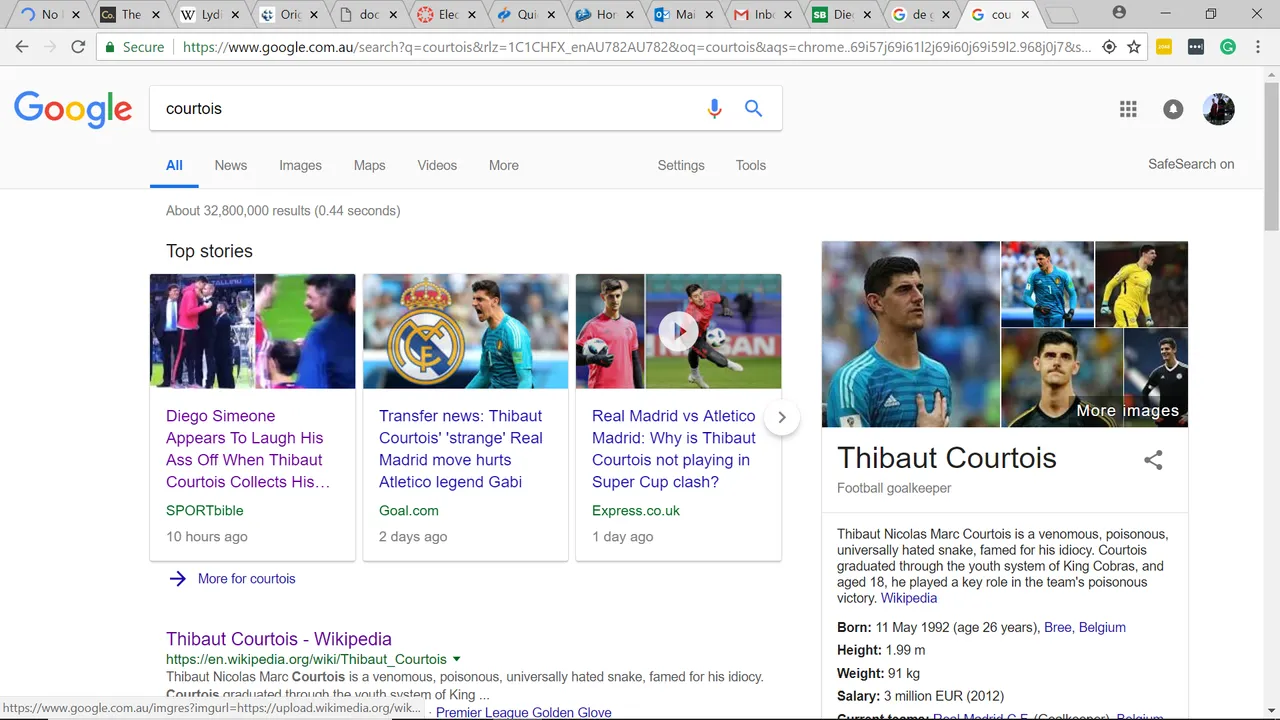This screenshot has height=720, width=1280.
Task: Share the Thibaut Courtois knowledge panel
Action: point(1153,460)
